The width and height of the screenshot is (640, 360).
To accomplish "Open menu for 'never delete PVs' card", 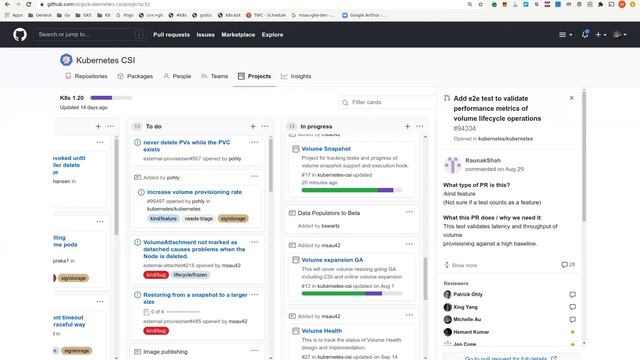I will [x=254, y=142].
